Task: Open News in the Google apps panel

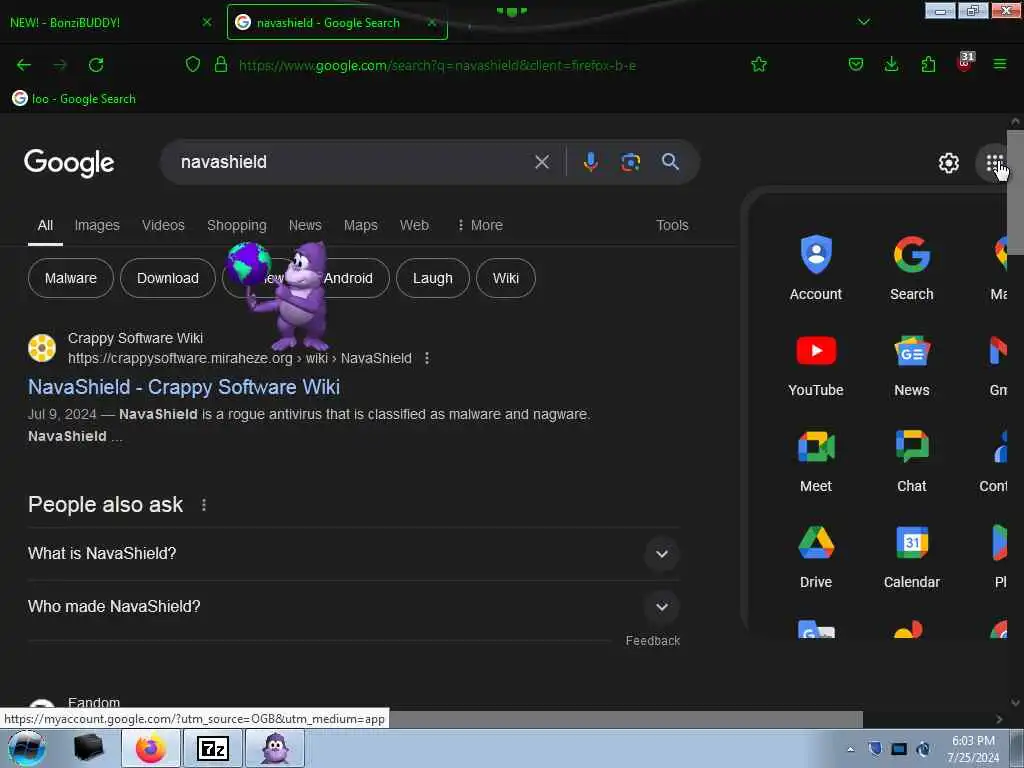Action: pyautogui.click(x=912, y=364)
